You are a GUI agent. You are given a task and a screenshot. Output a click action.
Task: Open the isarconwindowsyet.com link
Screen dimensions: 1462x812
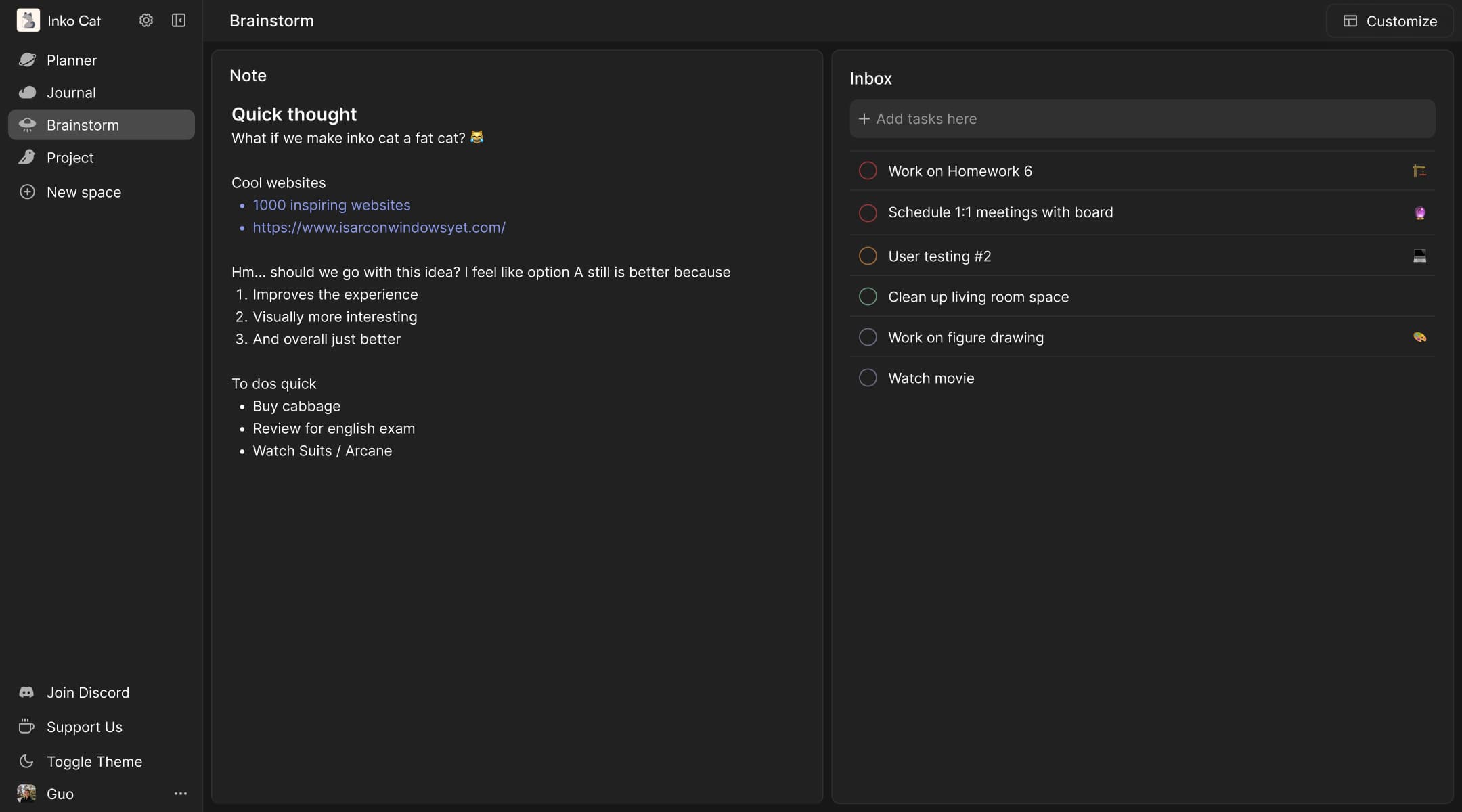[x=378, y=227]
